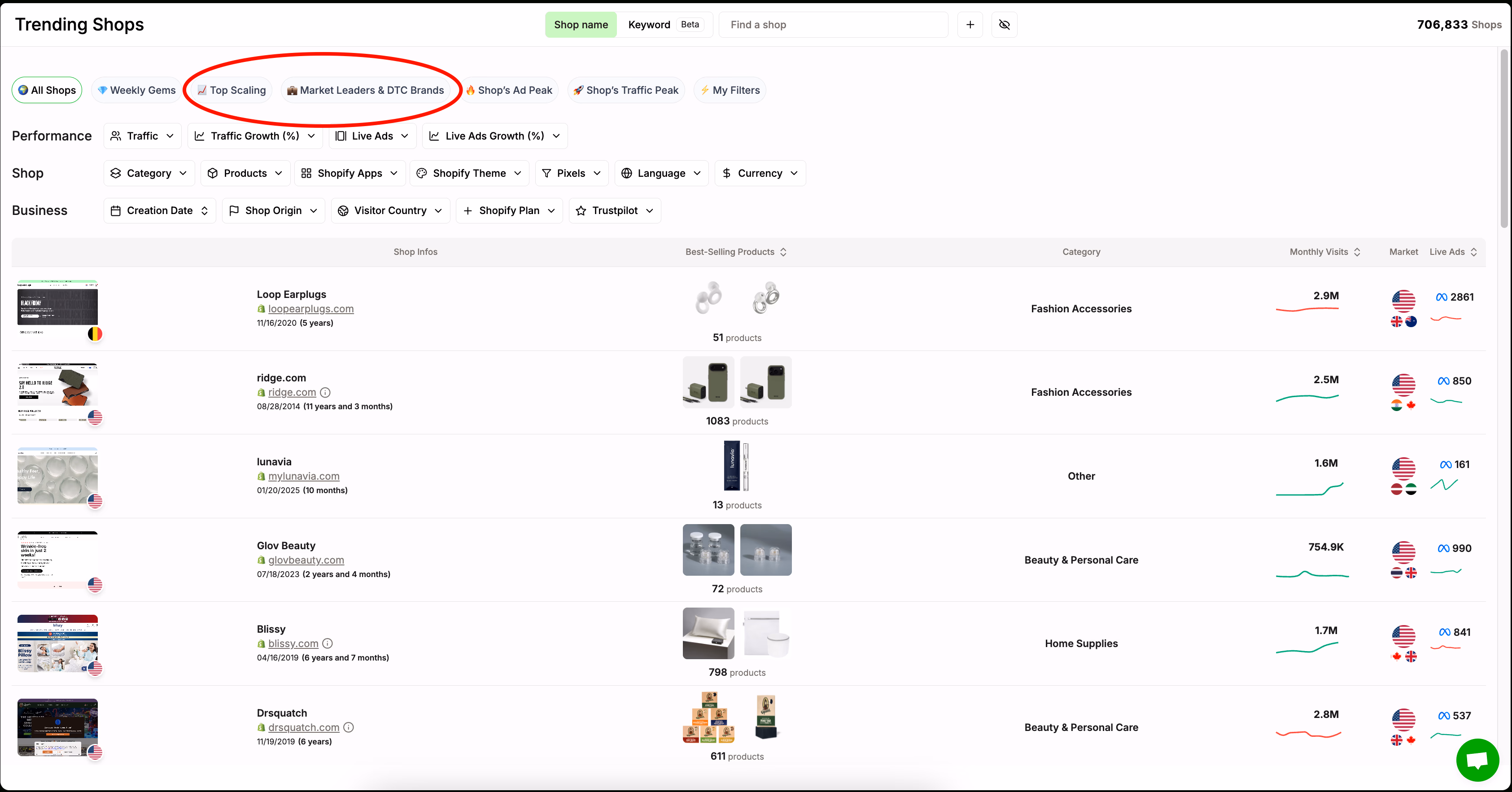Open the chat support bubble icon

click(x=1477, y=760)
